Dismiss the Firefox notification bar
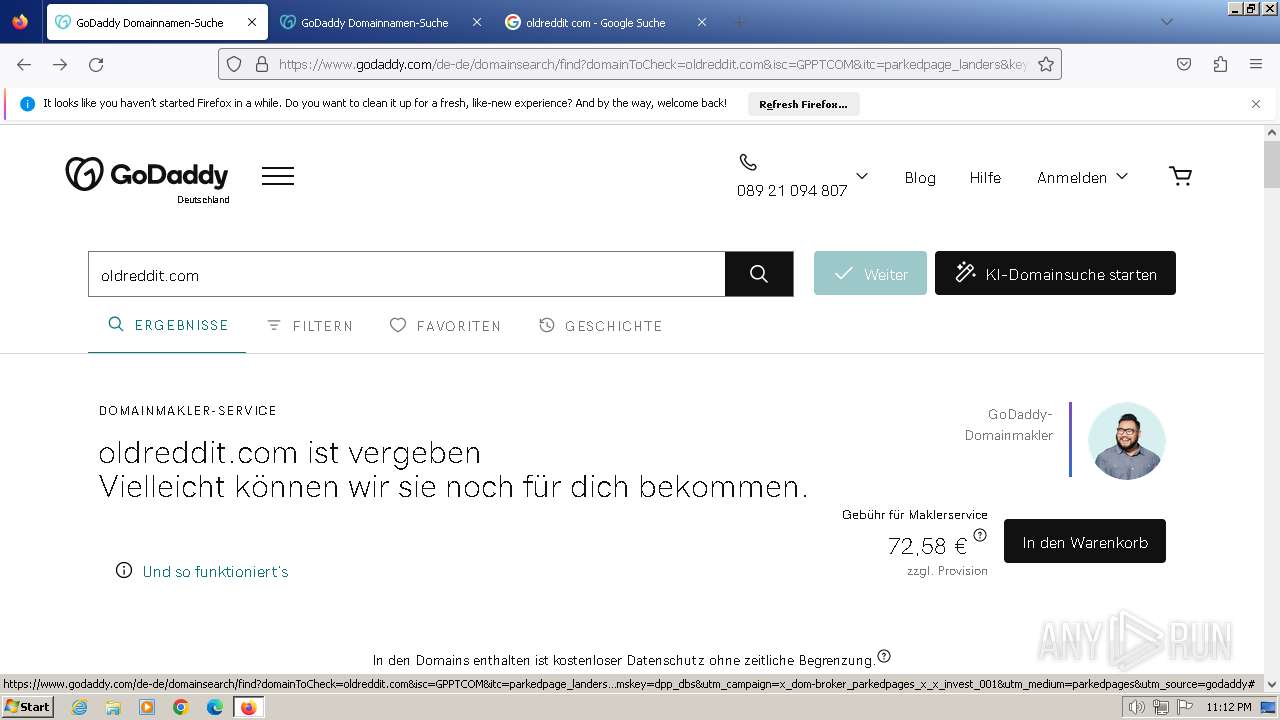This screenshot has width=1280, height=720. [x=1256, y=103]
